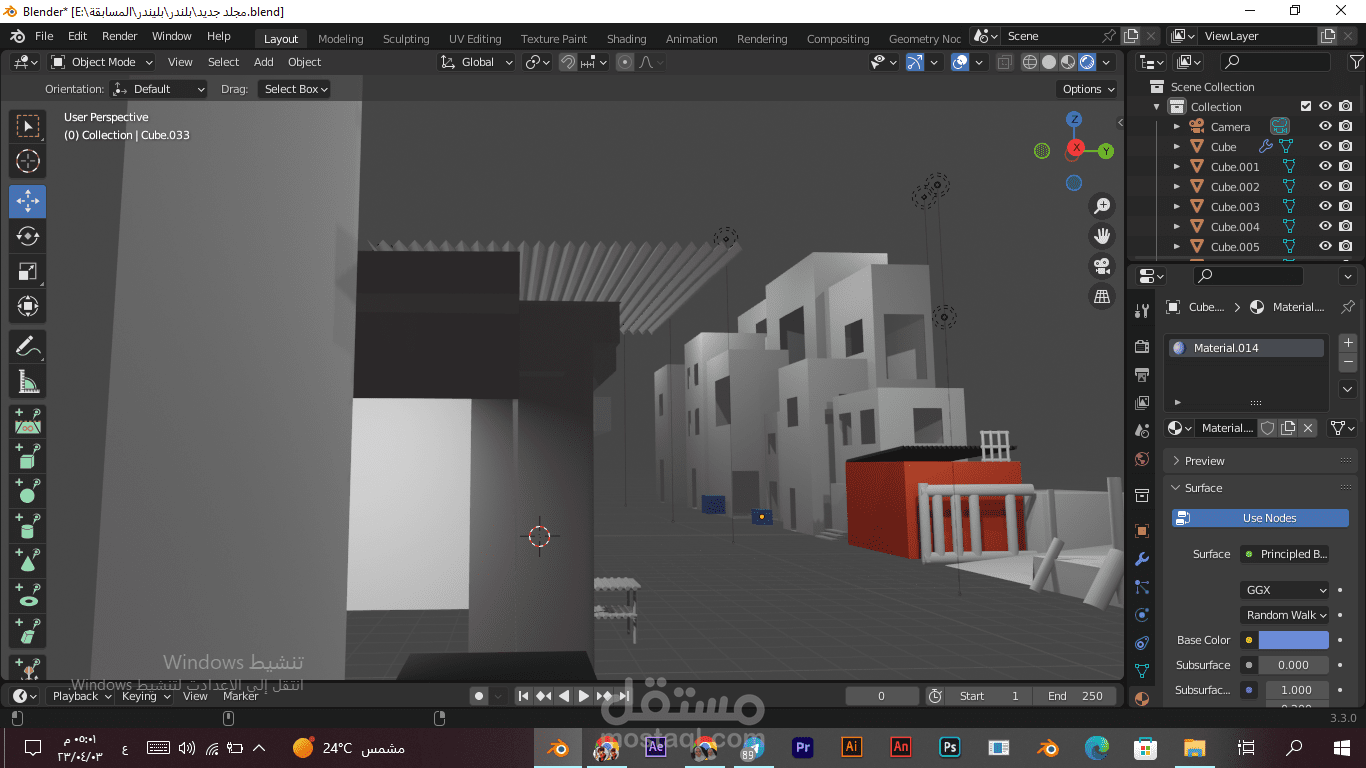Activate the Move tool
Viewport: 1366px width, 768px height.
(28, 202)
